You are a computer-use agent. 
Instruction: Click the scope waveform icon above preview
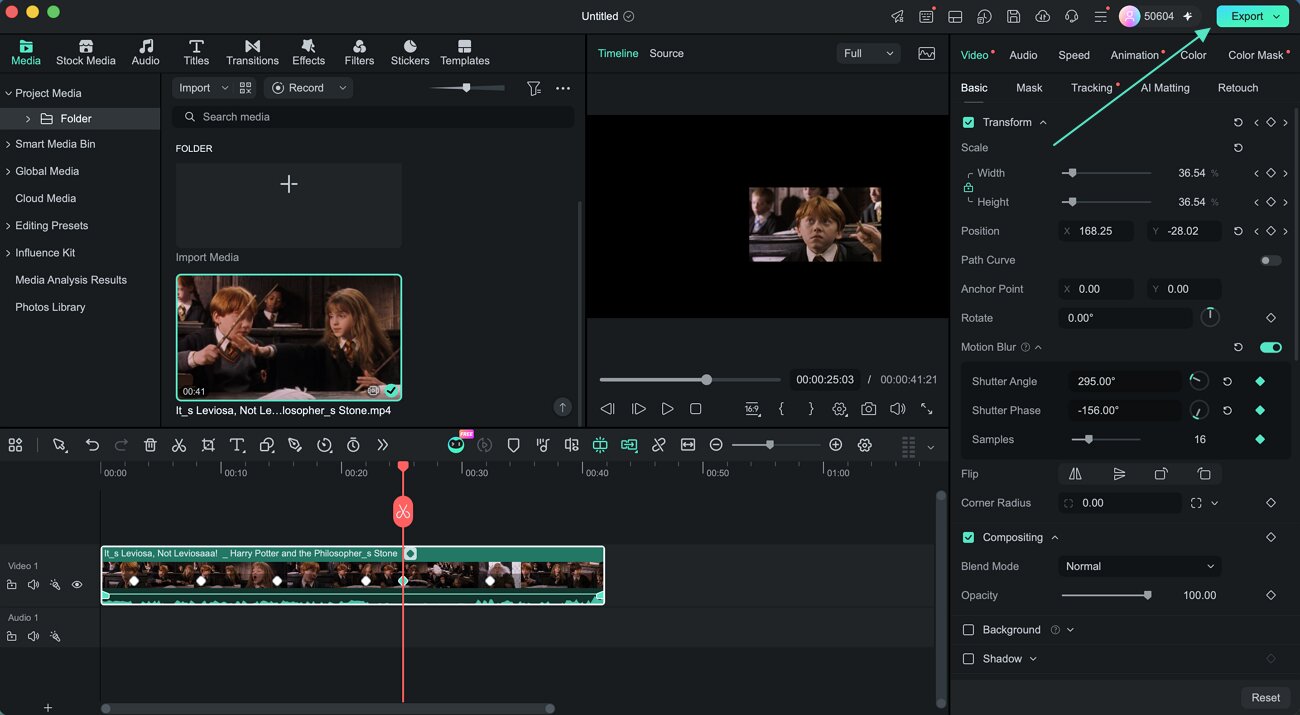tap(927, 53)
